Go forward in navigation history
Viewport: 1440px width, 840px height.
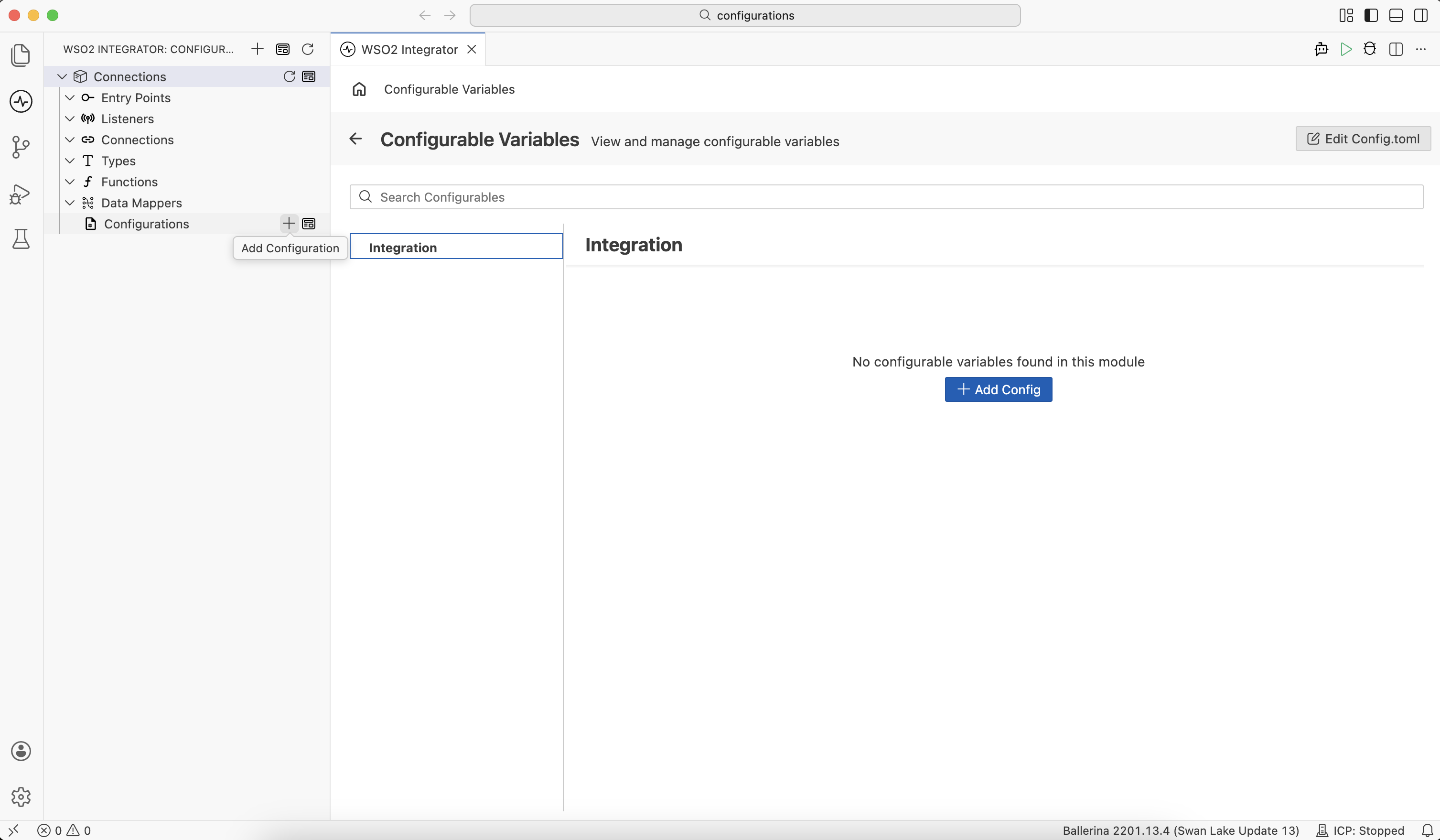[x=450, y=15]
